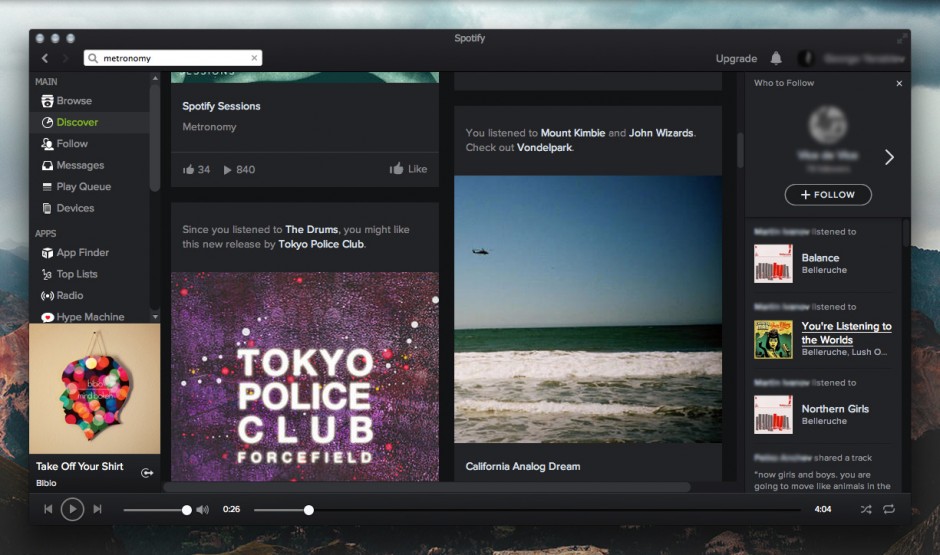The image size is (940, 555).
Task: Click the main feed vertical scrollbar
Action: 740,150
